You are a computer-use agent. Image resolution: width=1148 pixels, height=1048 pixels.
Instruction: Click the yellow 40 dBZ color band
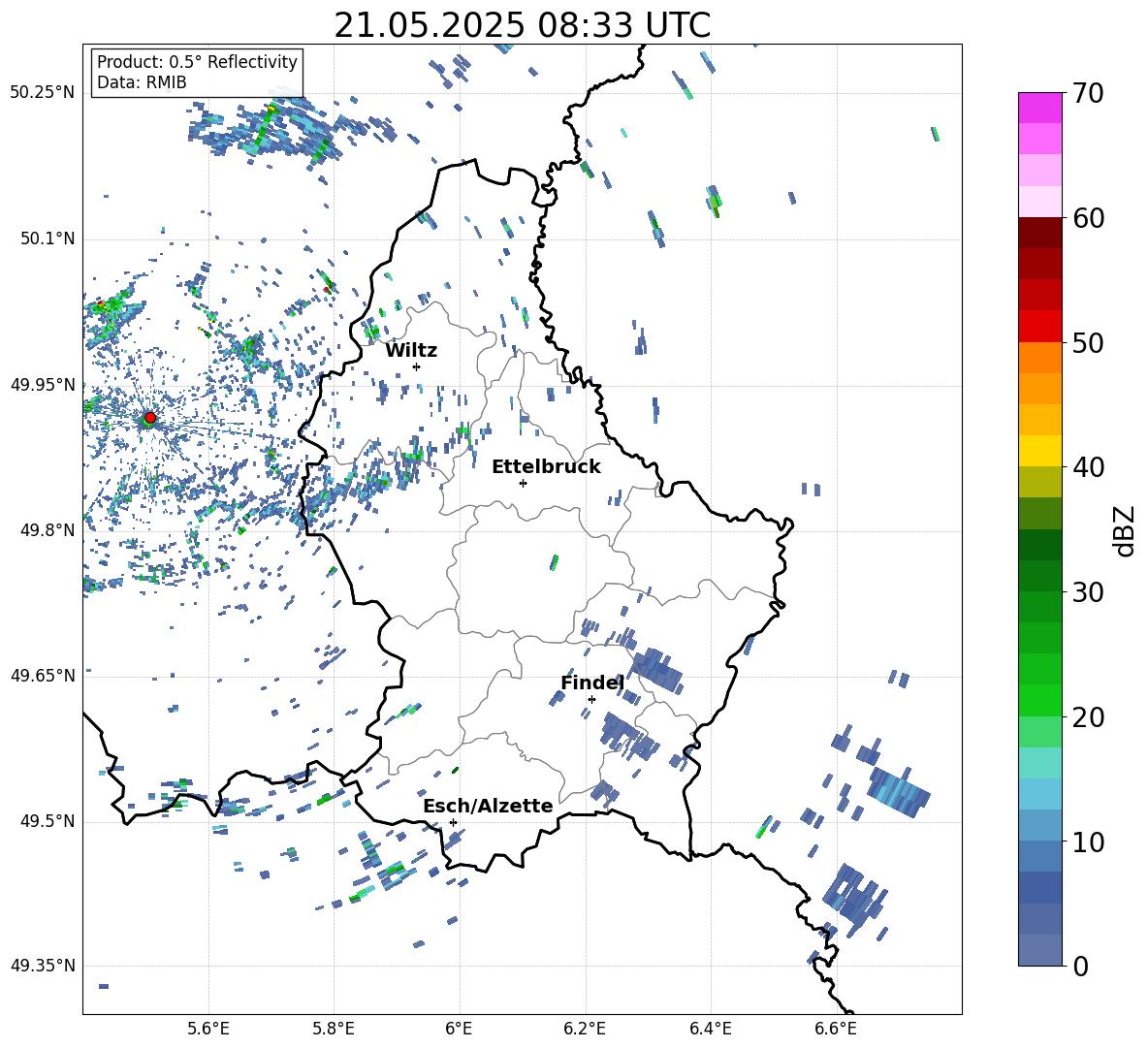[1039, 451]
